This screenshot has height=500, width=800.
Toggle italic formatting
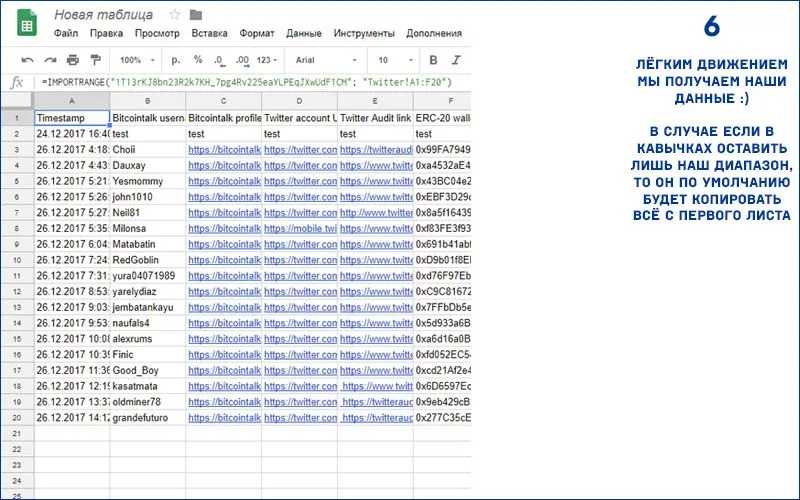tap(456, 60)
